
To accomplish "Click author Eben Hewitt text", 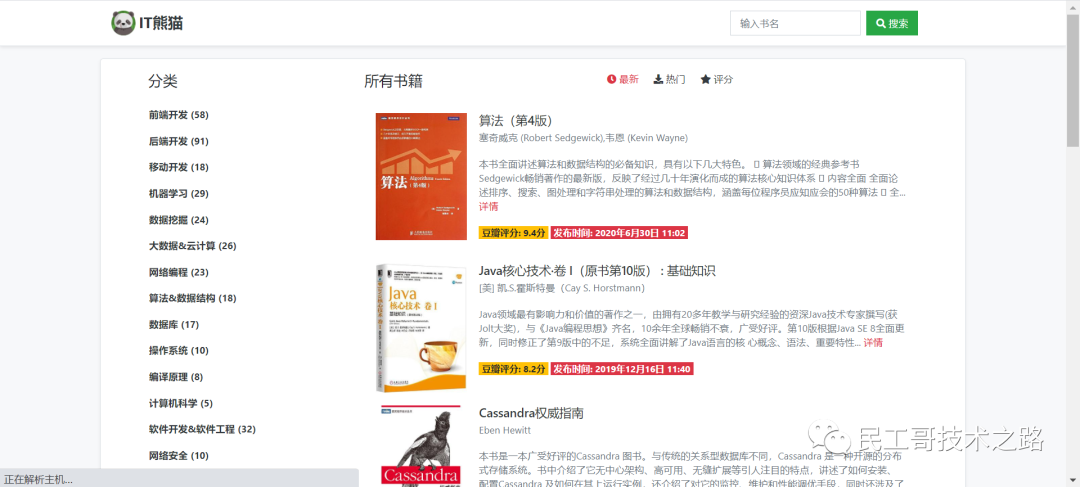I will pyautogui.click(x=505, y=430).
